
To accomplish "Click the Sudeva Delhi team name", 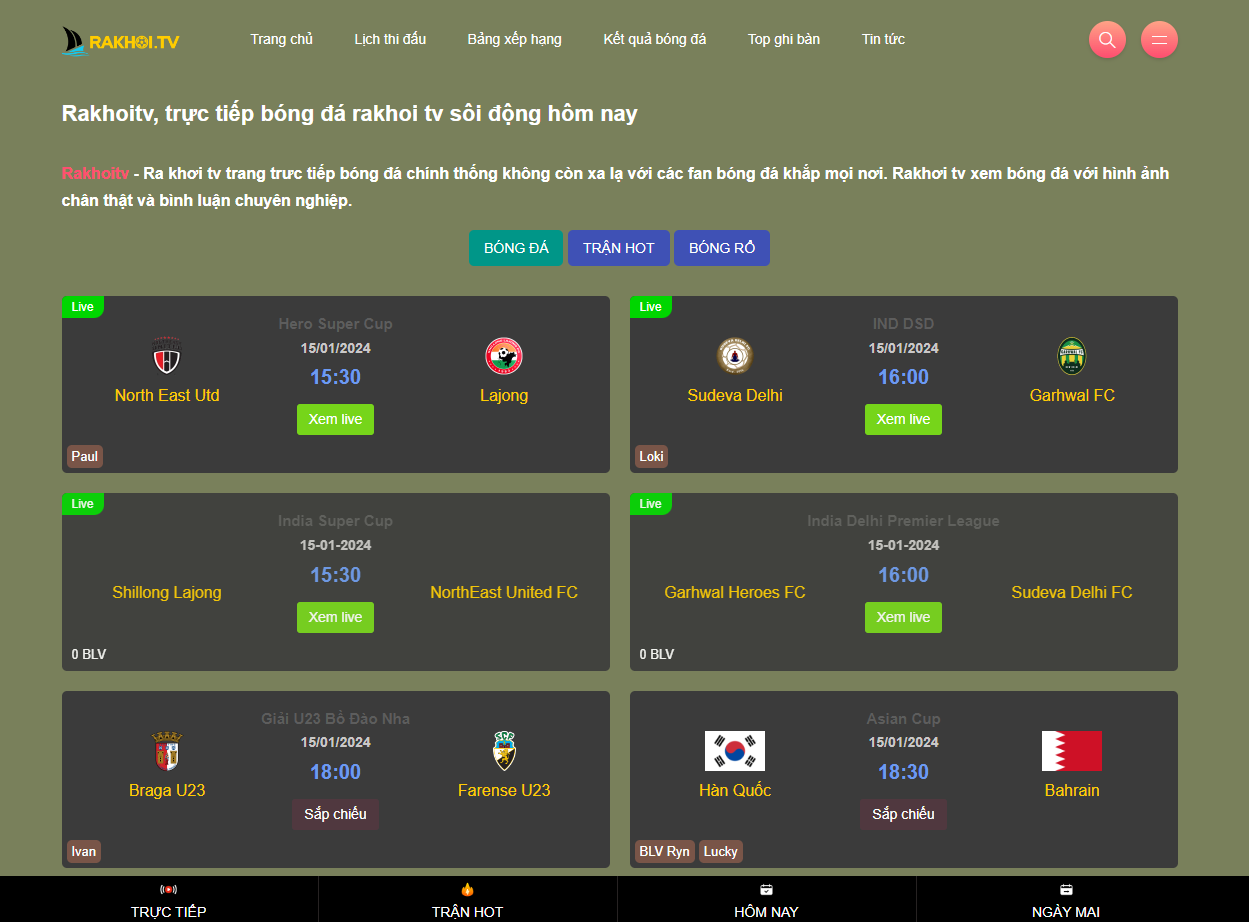I will 735,395.
